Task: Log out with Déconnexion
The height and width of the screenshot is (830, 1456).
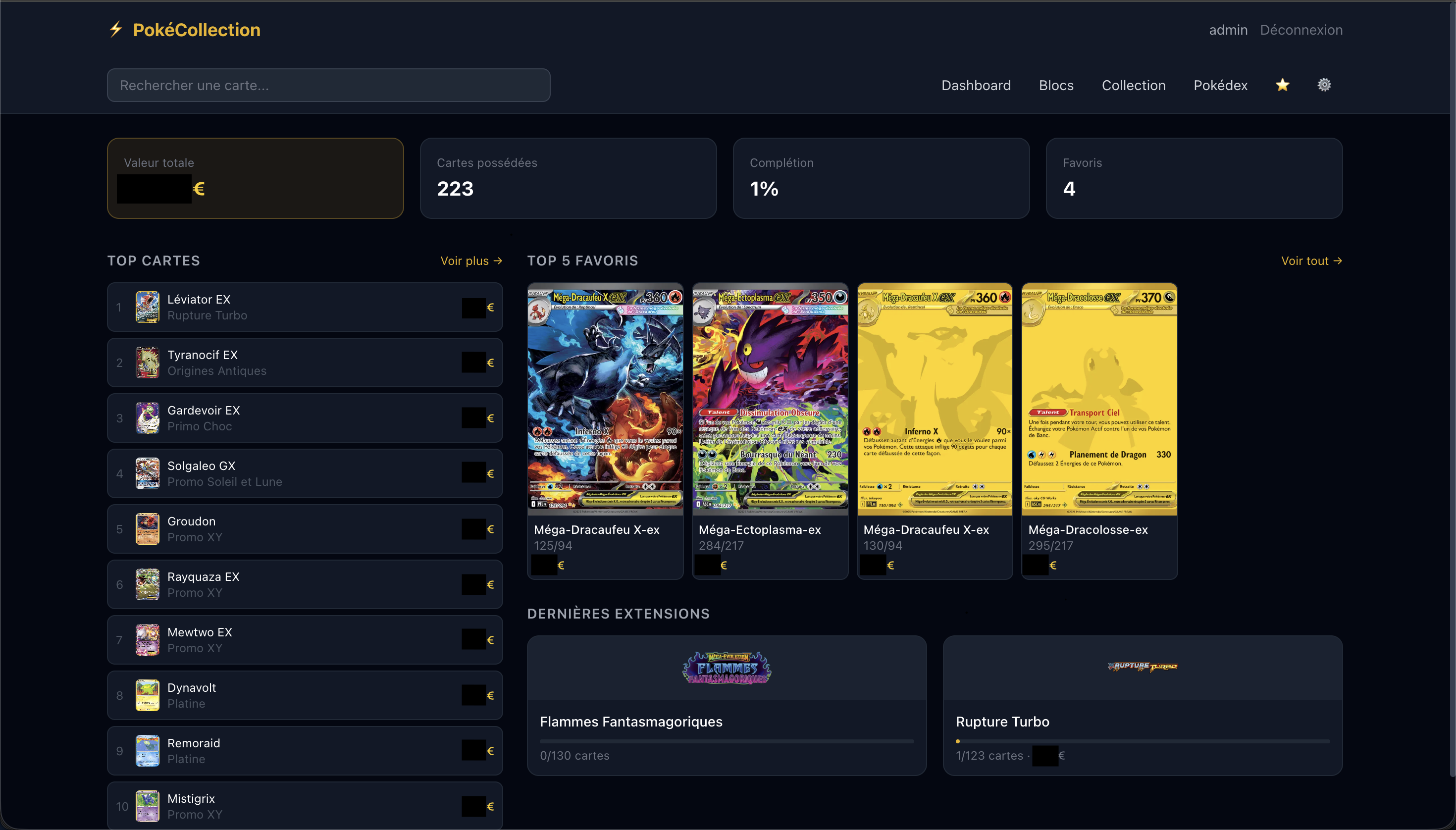Action: (1301, 30)
